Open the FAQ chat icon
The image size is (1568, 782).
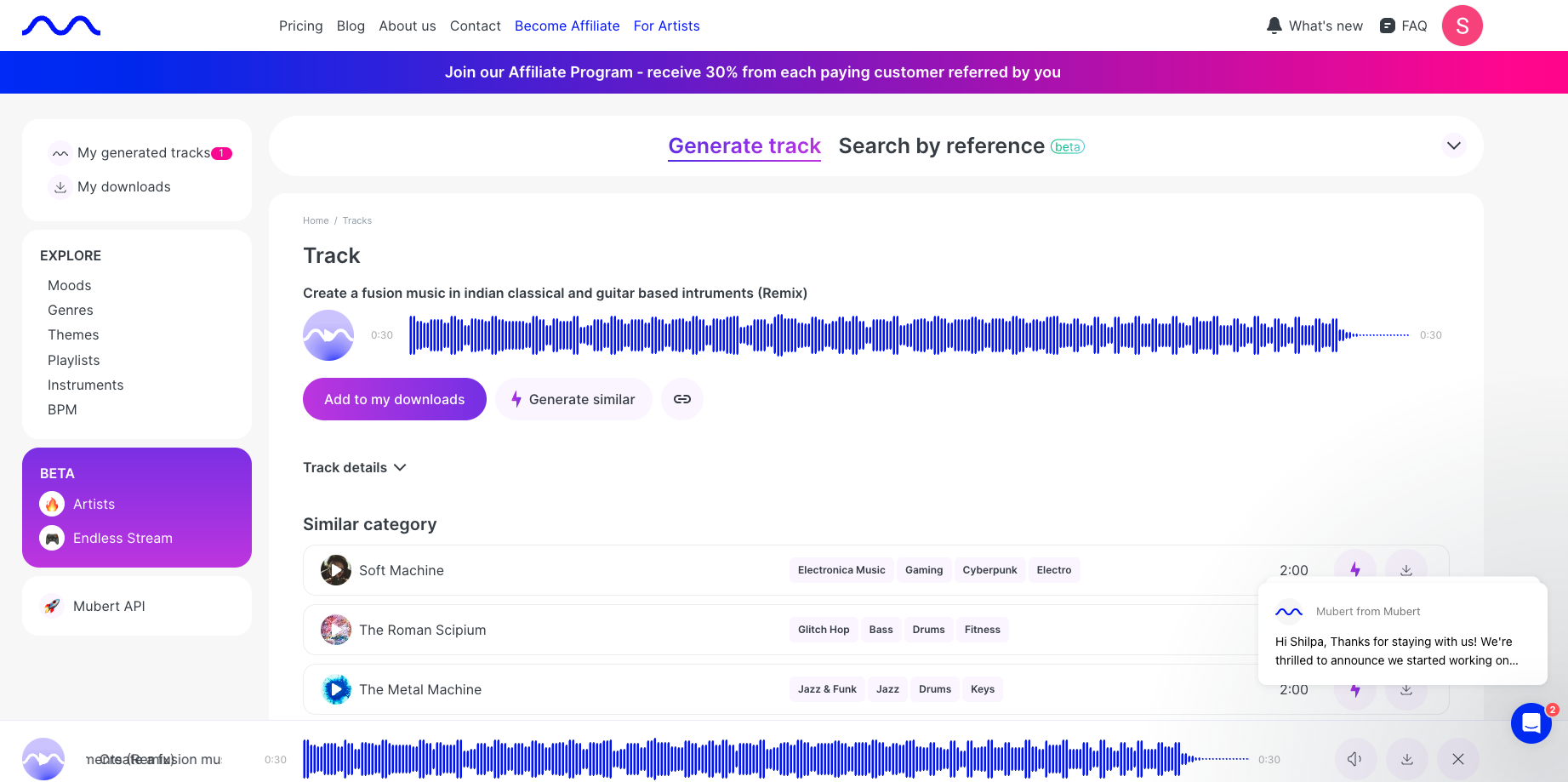pyautogui.click(x=1387, y=26)
